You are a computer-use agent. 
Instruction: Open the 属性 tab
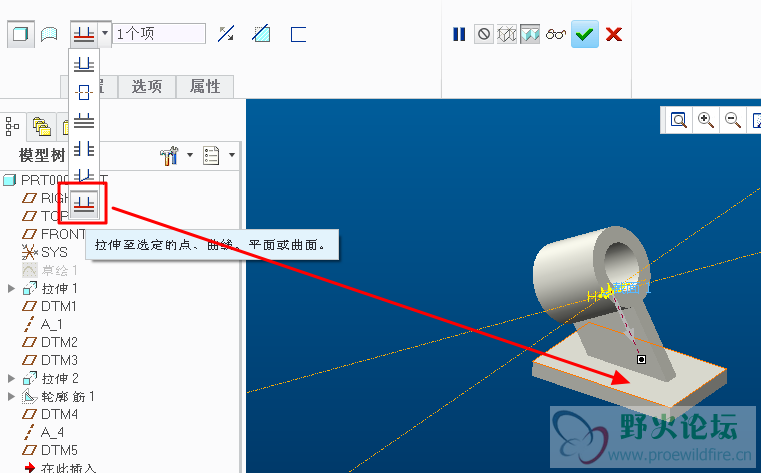coord(205,86)
